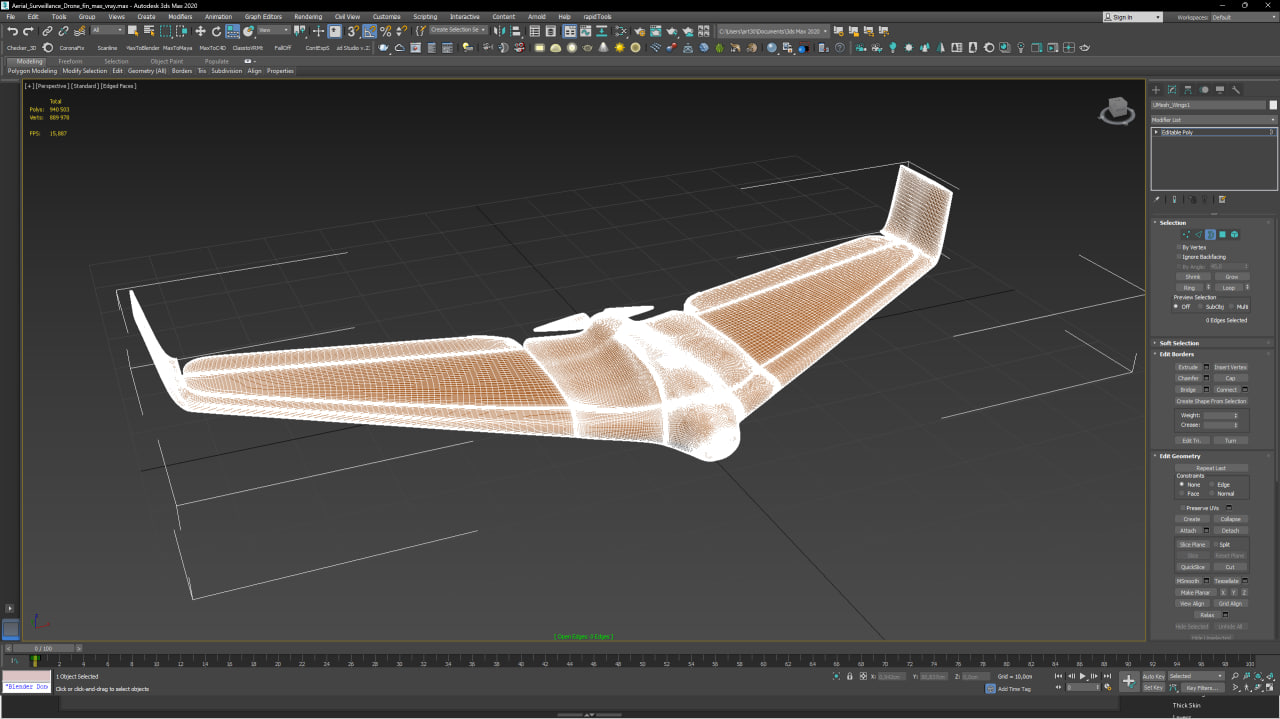Open the Create Selection Set dropdown

458,30
